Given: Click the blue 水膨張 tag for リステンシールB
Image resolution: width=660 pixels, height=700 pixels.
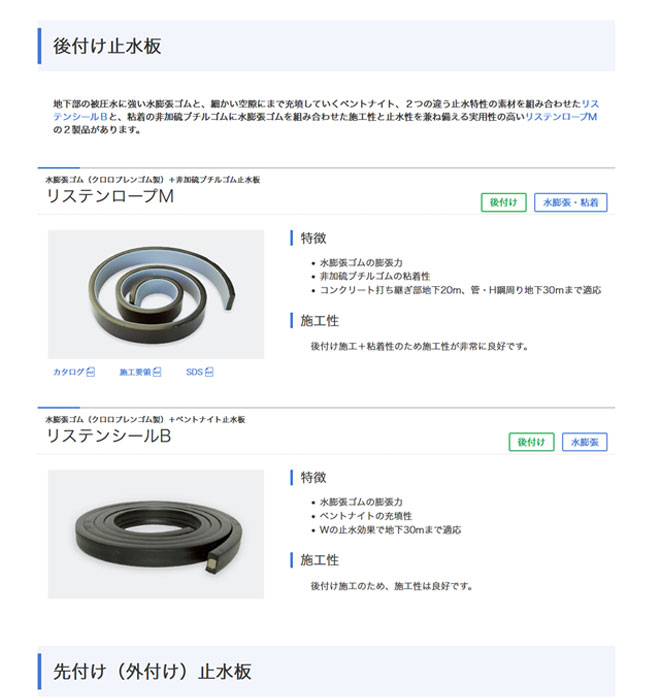Looking at the screenshot, I should pos(585,442).
